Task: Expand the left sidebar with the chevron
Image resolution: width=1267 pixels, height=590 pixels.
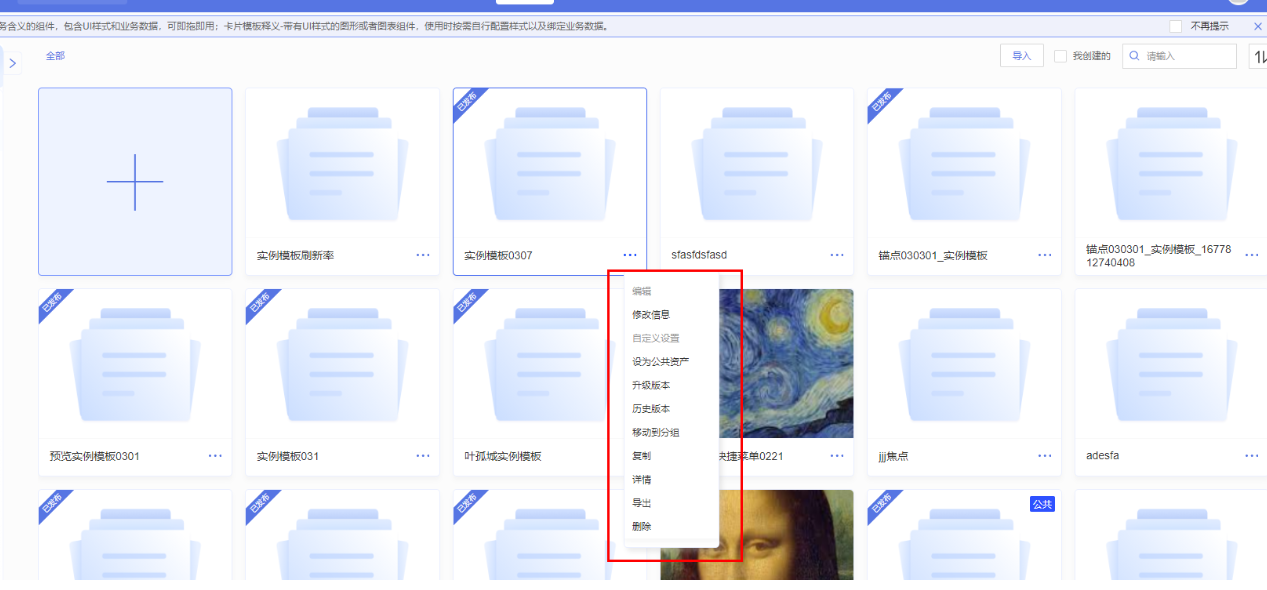Action: [x=13, y=63]
